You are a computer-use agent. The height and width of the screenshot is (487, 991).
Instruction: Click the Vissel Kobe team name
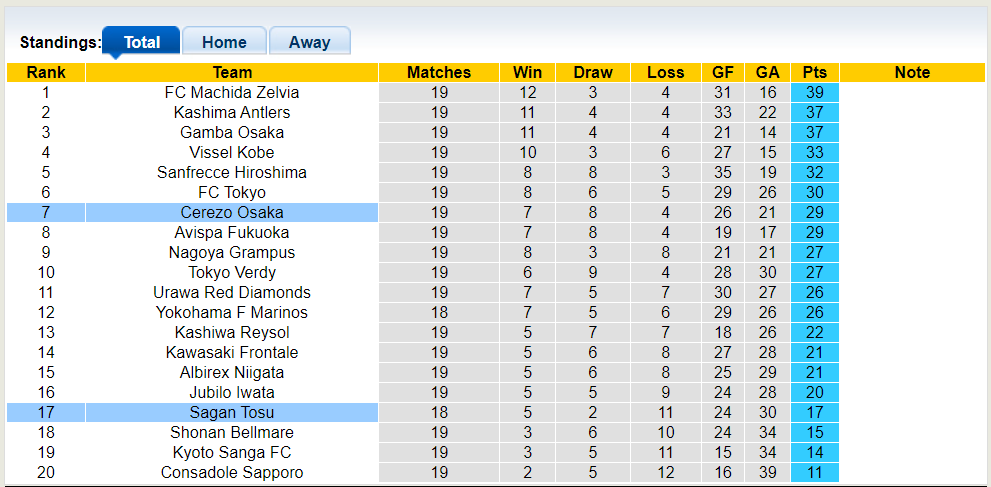(x=232, y=152)
